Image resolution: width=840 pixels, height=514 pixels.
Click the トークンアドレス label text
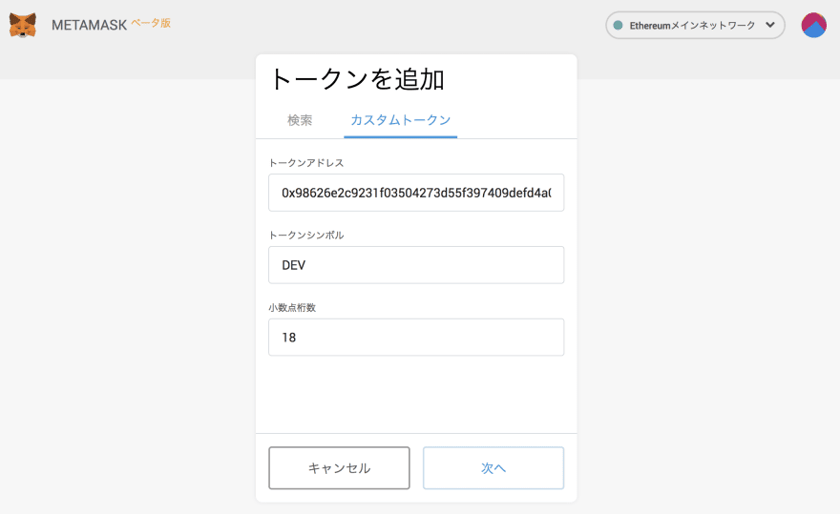pyautogui.click(x=306, y=163)
